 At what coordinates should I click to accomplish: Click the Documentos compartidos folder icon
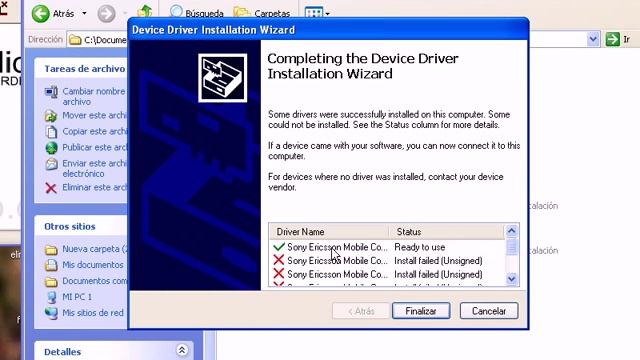coord(51,282)
